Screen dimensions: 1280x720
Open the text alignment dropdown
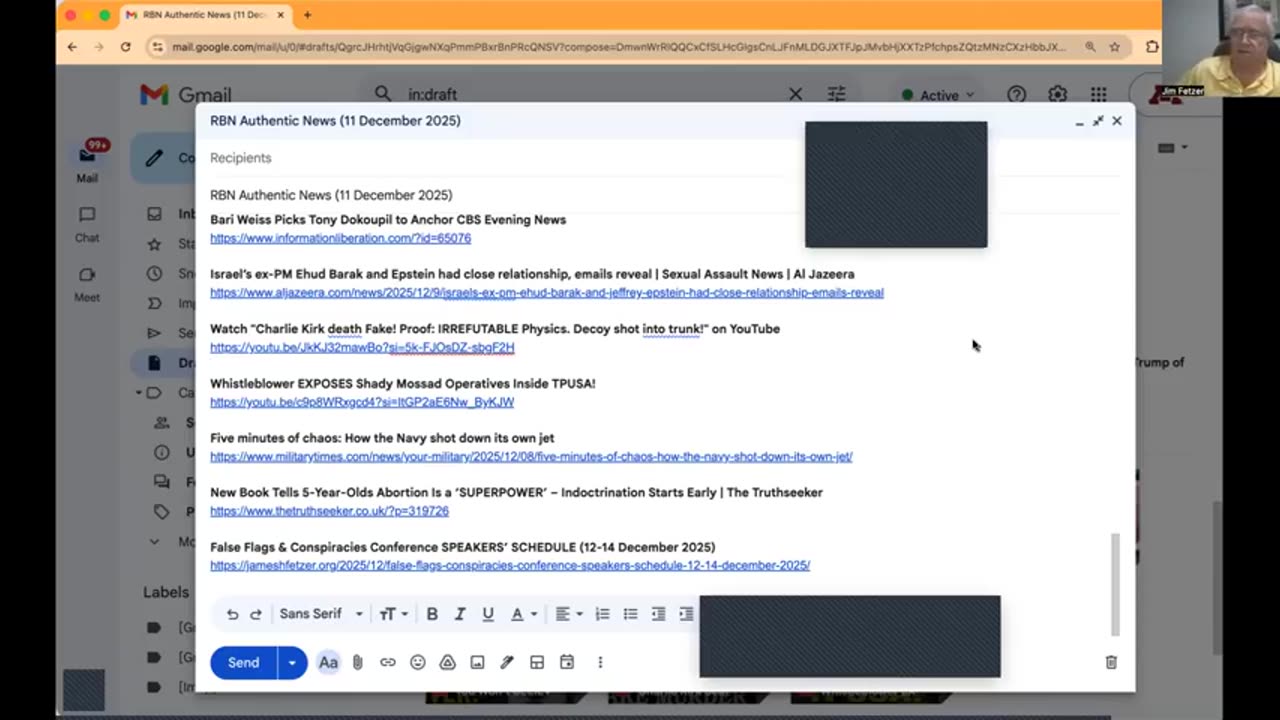click(x=568, y=614)
